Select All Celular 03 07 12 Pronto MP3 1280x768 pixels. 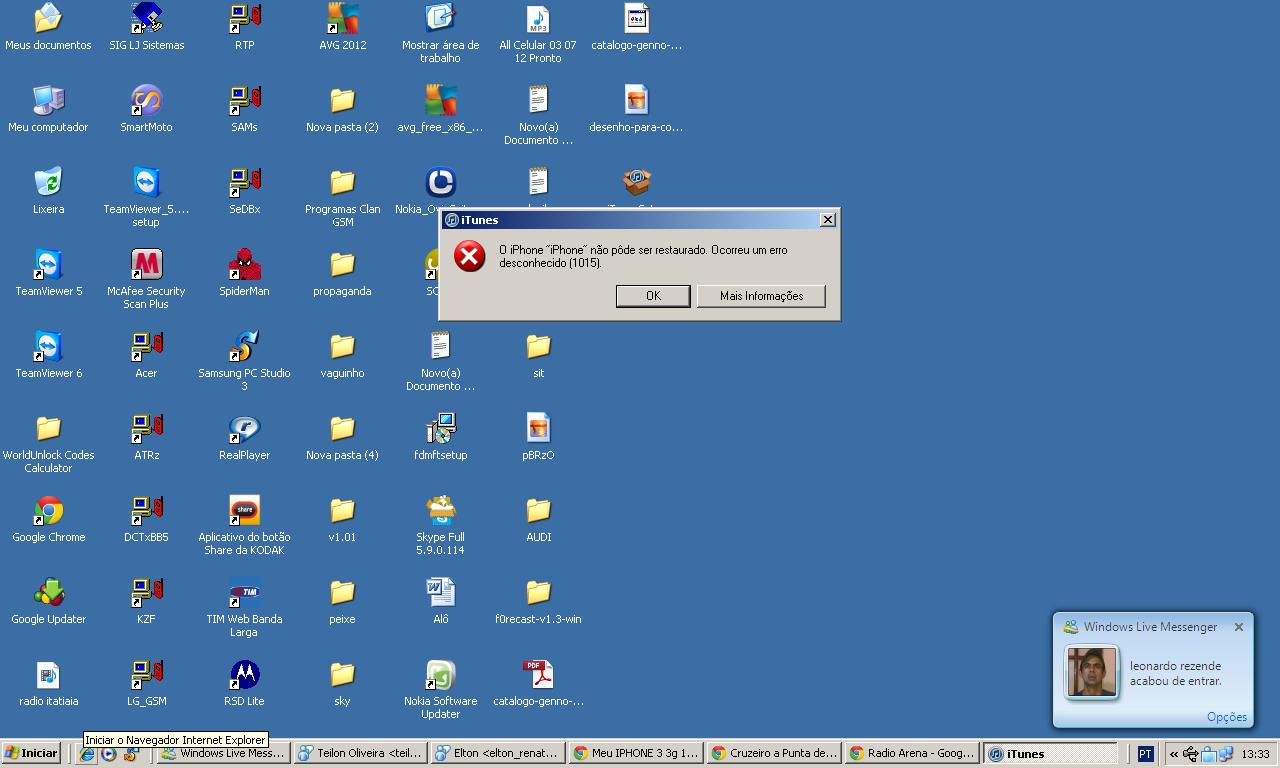click(x=538, y=18)
